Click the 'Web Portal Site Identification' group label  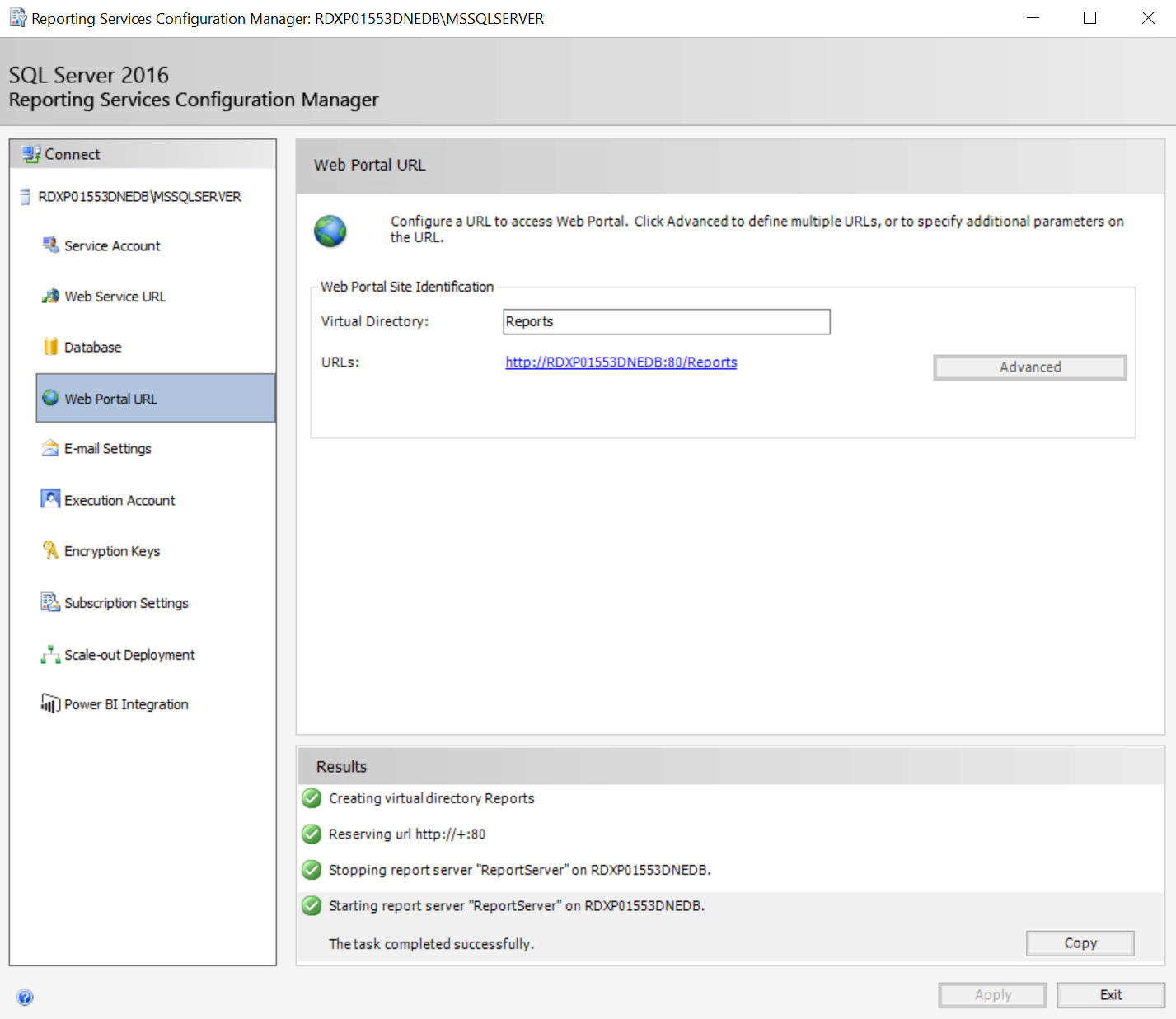407,287
